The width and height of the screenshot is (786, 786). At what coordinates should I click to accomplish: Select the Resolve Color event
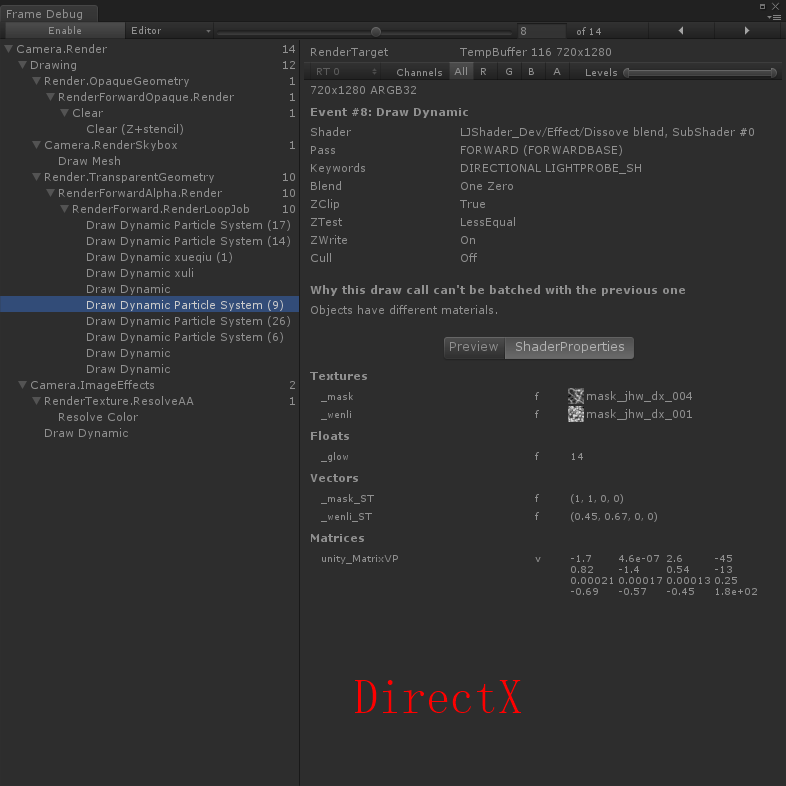pos(98,417)
